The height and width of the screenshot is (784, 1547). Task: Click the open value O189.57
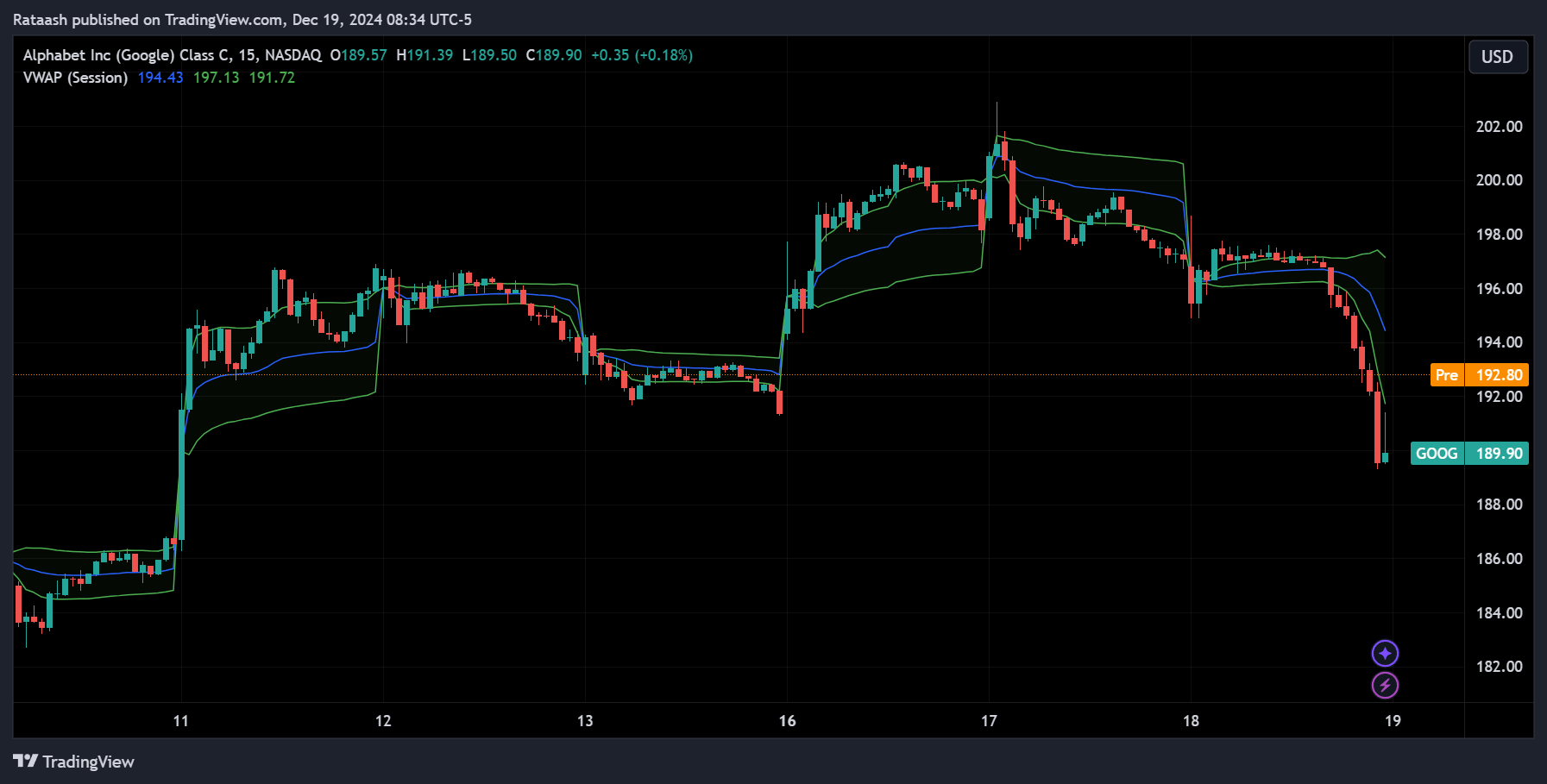358,55
